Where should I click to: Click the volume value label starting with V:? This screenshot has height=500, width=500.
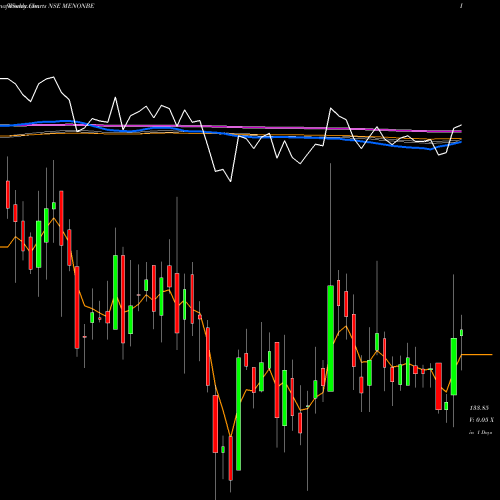click(481, 420)
